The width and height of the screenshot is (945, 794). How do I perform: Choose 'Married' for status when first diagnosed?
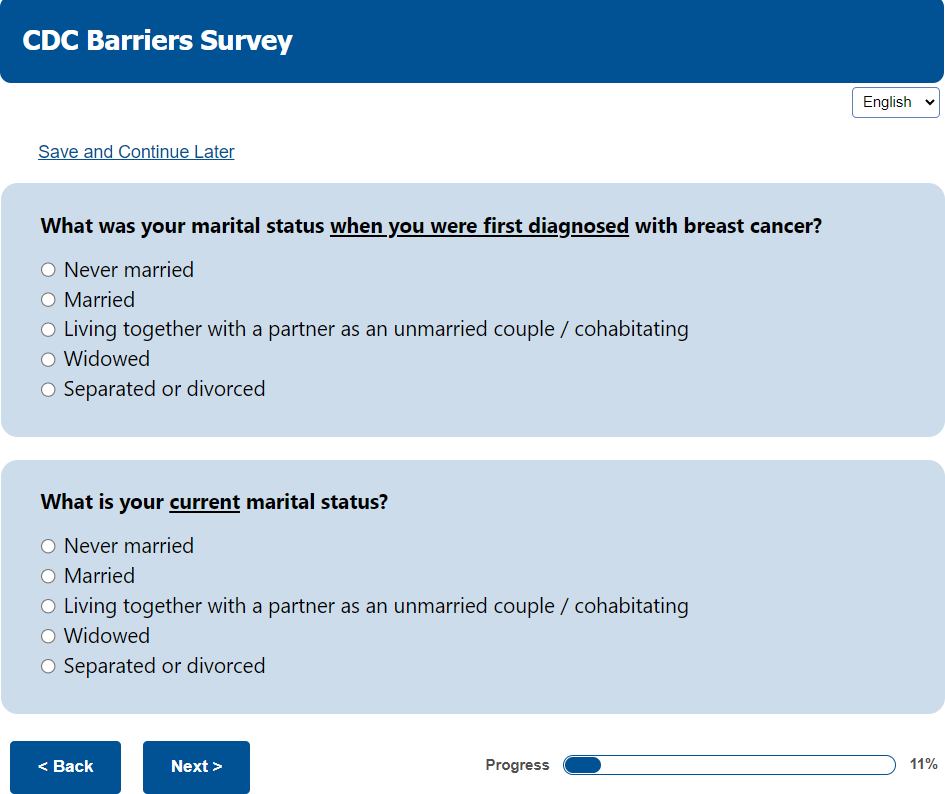coord(48,300)
